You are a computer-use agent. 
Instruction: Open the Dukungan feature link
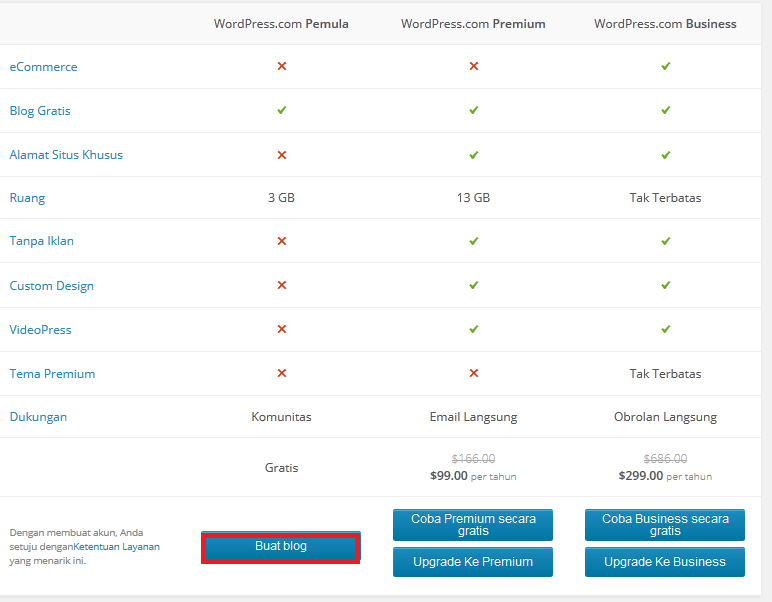(38, 417)
